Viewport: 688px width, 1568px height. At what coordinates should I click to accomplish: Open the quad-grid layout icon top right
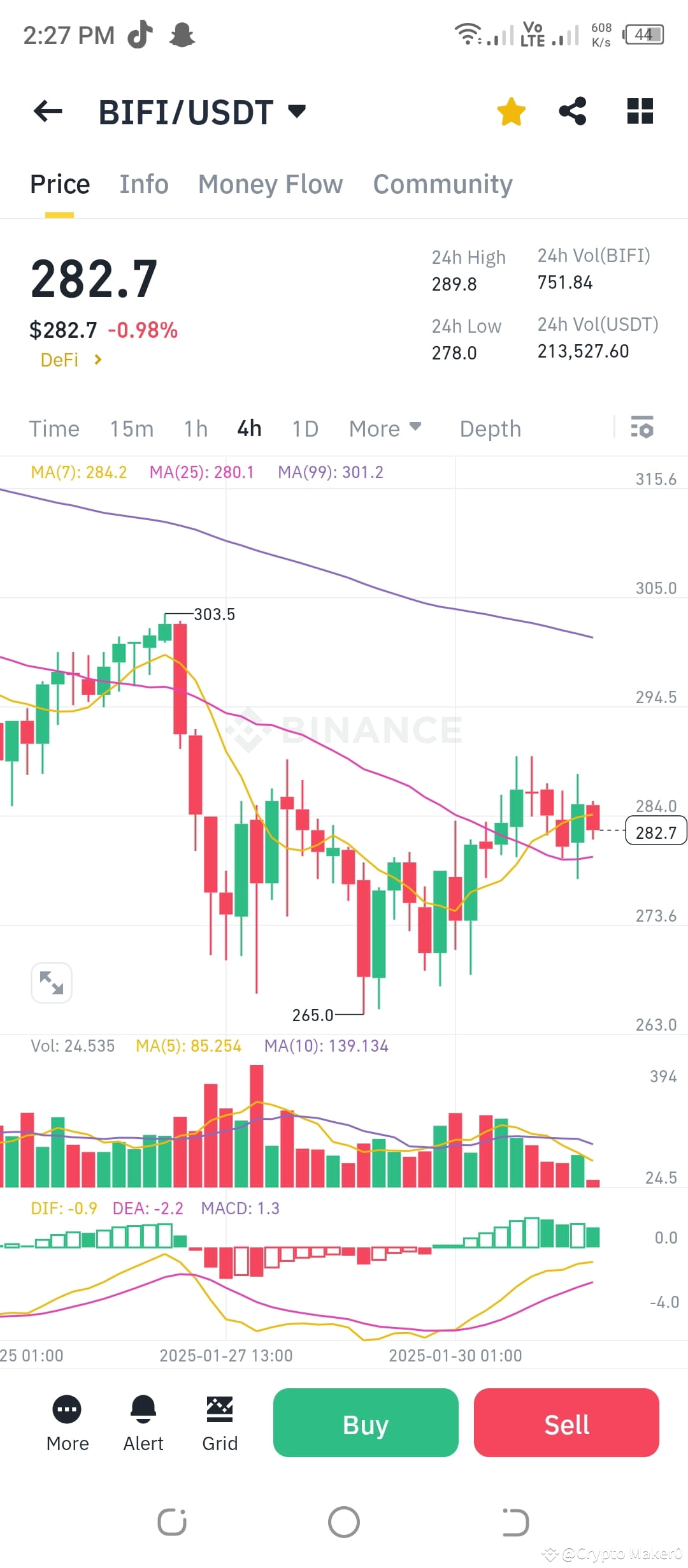pos(640,111)
